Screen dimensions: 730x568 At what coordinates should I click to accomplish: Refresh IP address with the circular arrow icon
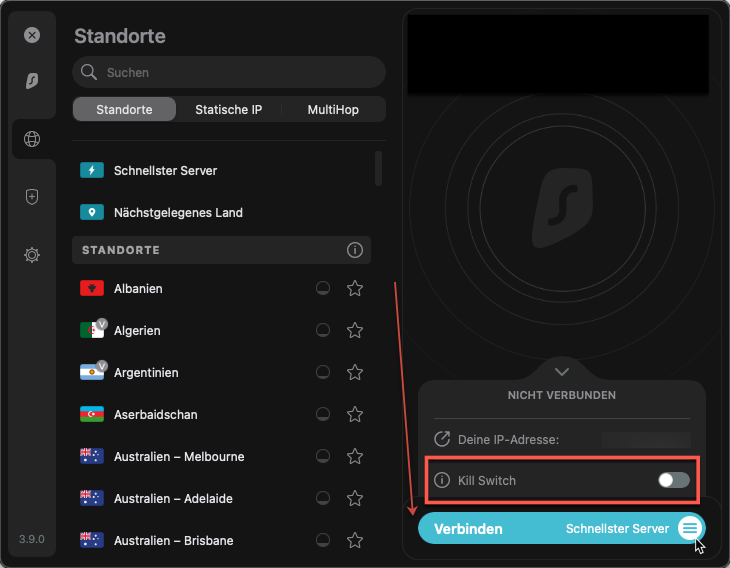pyautogui.click(x=442, y=439)
